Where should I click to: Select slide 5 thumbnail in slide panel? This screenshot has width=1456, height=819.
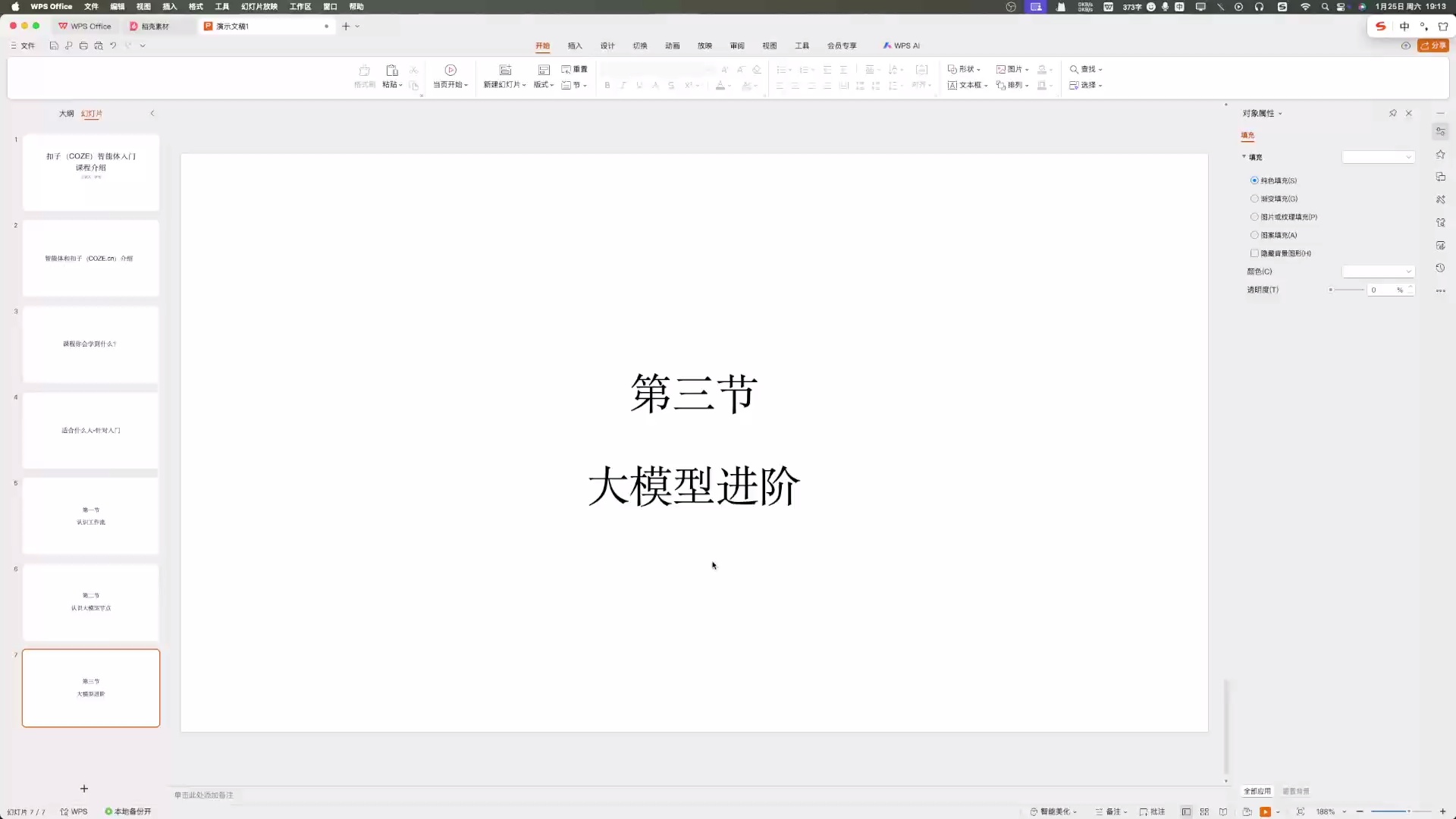point(91,516)
